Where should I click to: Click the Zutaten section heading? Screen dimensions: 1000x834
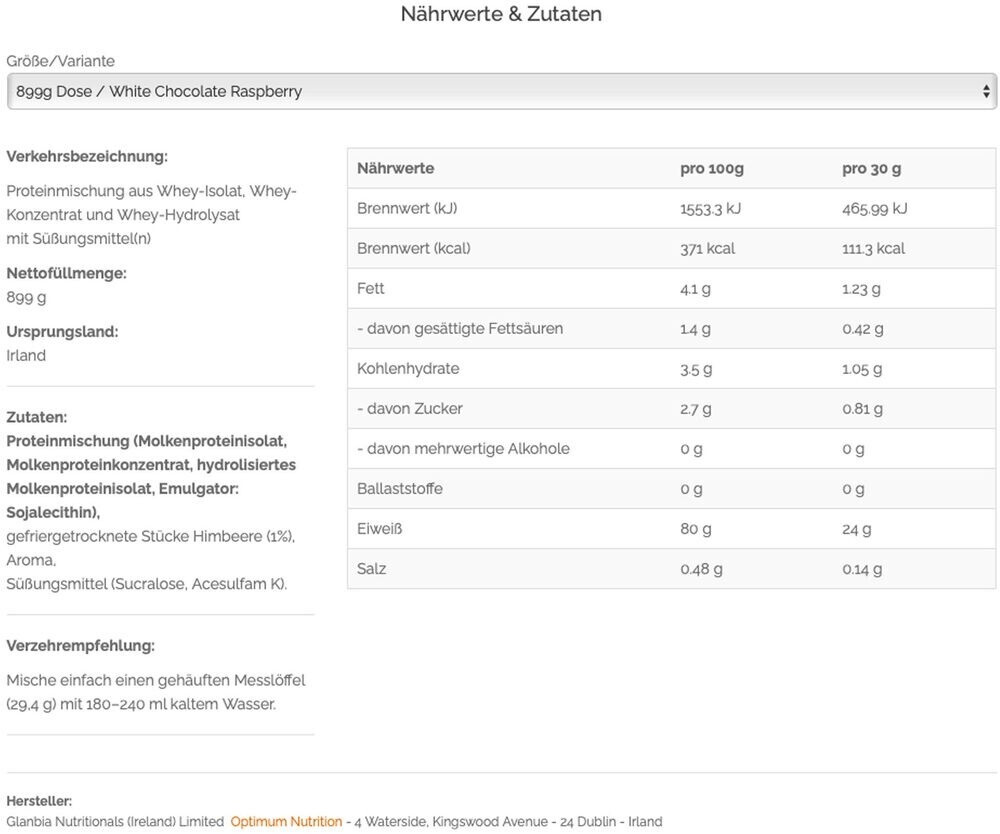point(37,417)
